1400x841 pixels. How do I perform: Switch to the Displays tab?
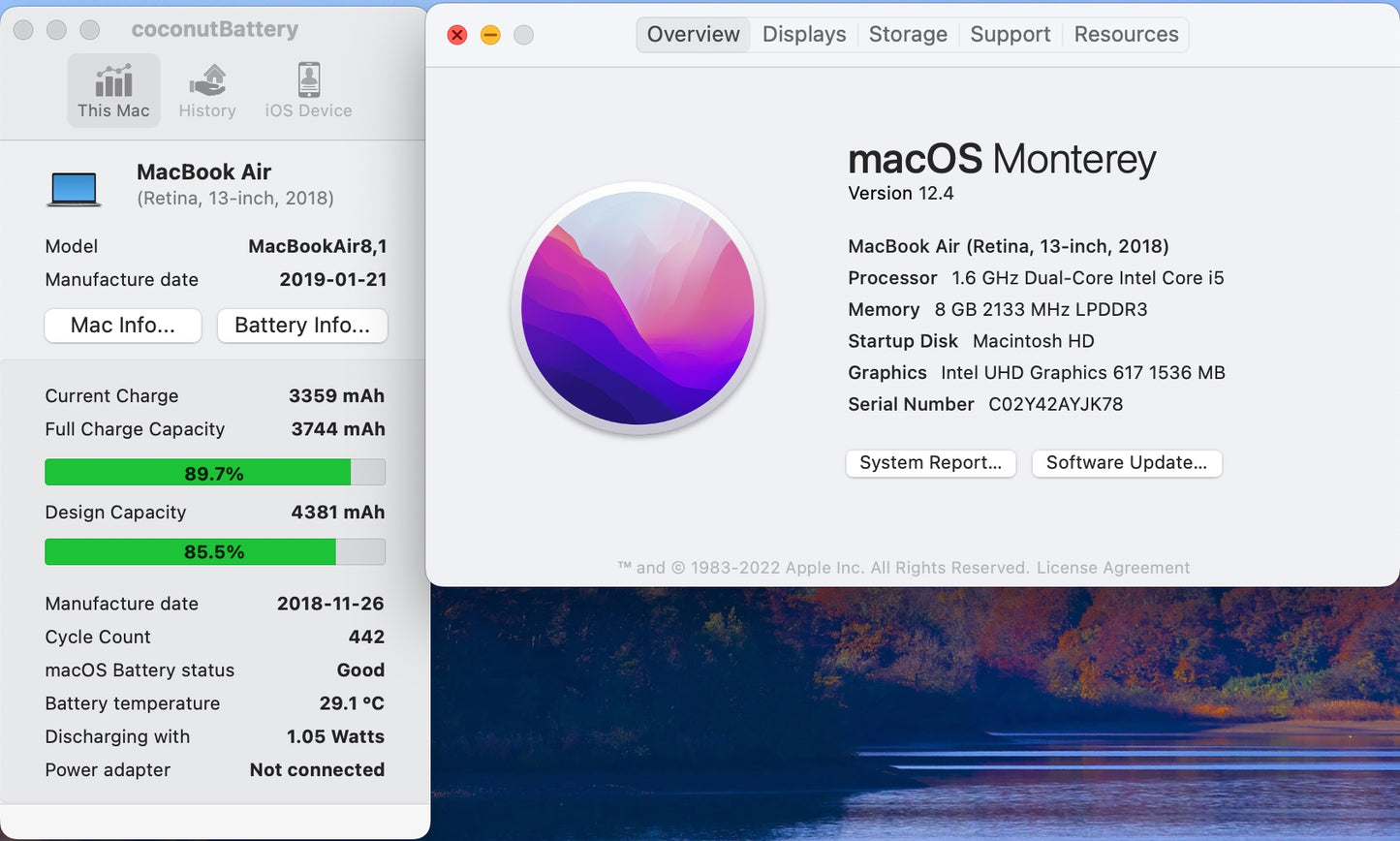(803, 34)
